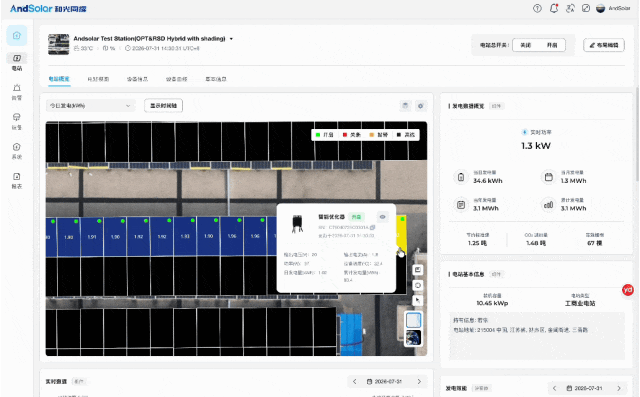Open the 电站 station sidebar item
The image size is (640, 397).
coord(17,62)
